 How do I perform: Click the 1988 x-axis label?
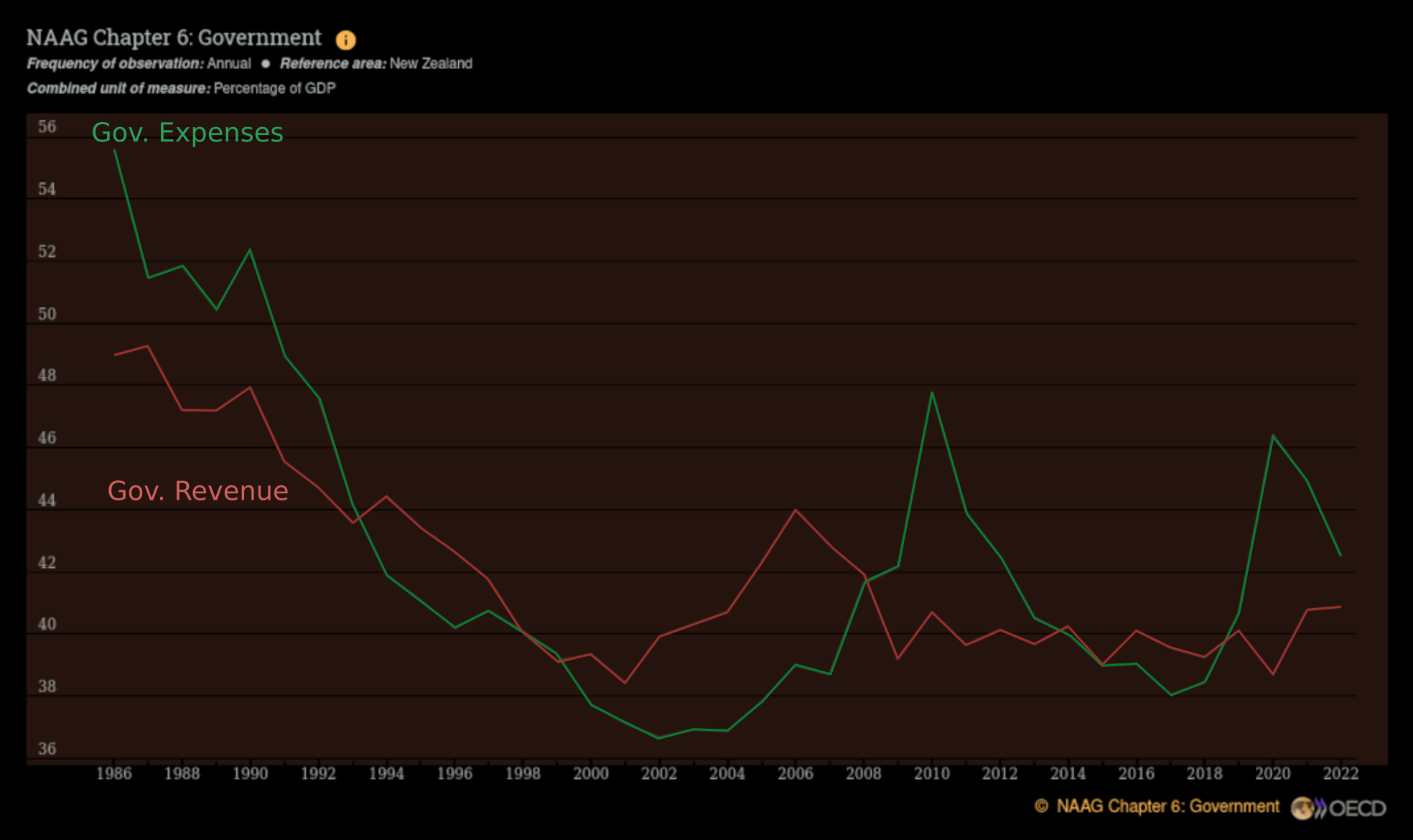(182, 773)
